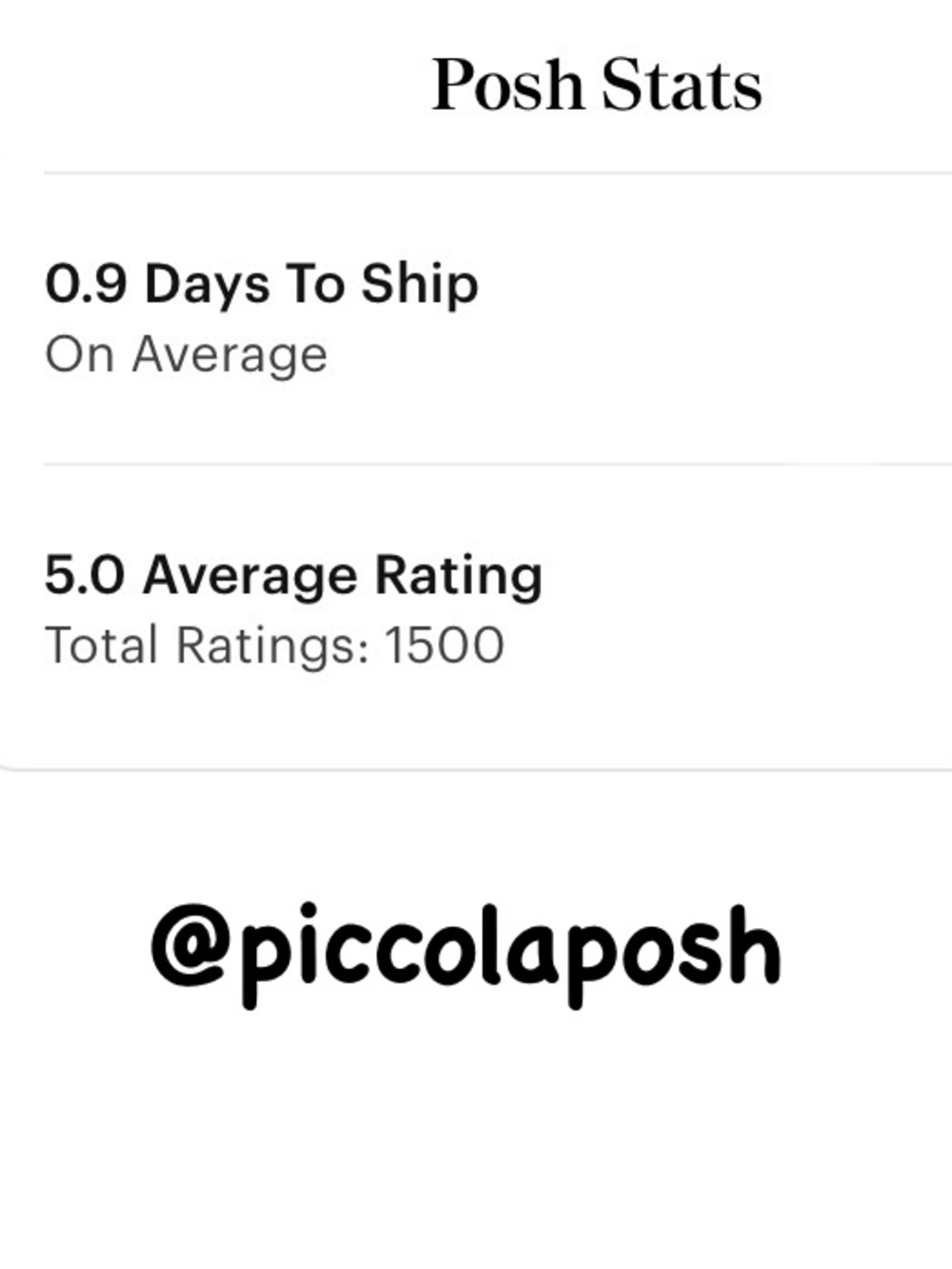Click the word Days
Screen dimensions: 952x1269
pos(207,285)
